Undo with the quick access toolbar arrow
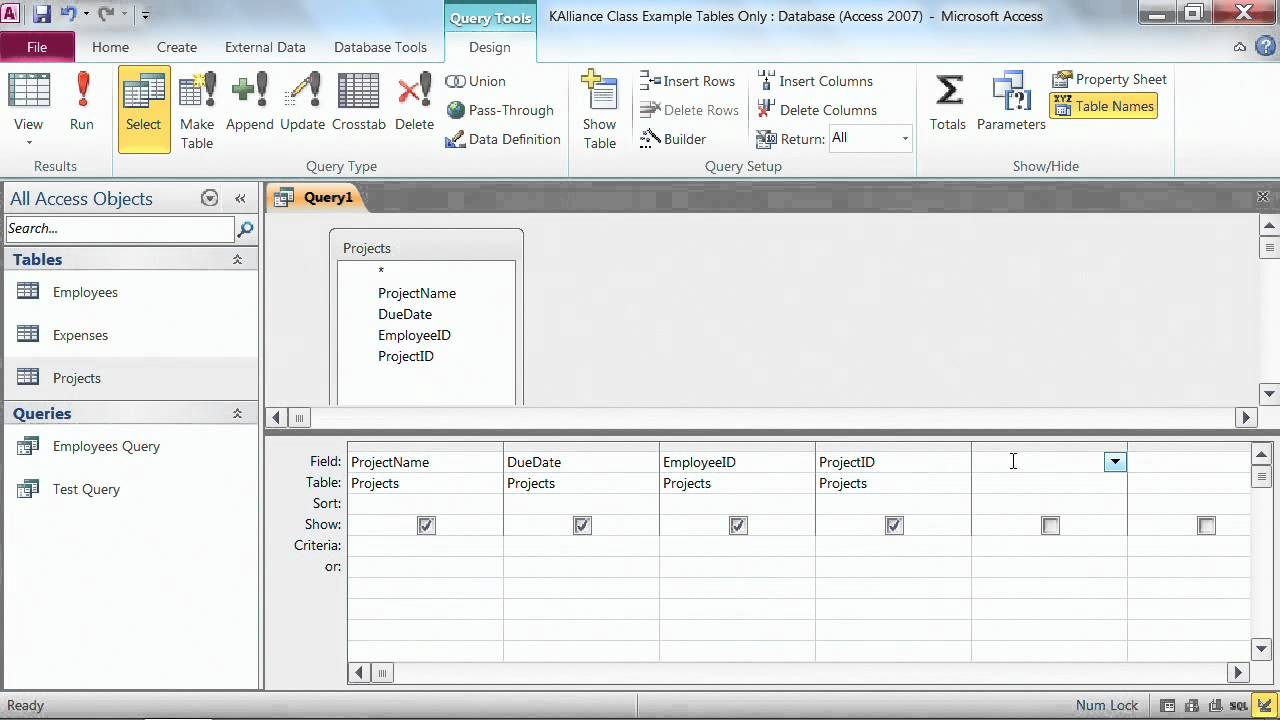 (68, 15)
